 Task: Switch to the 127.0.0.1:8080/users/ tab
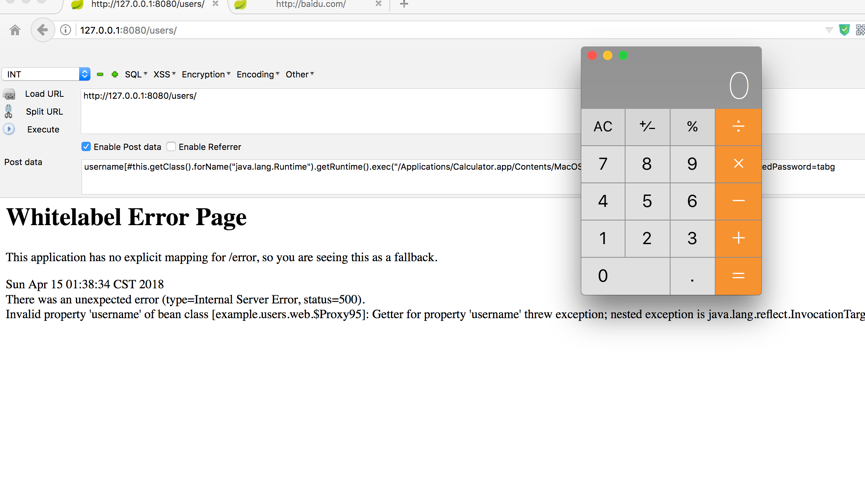click(x=147, y=4)
